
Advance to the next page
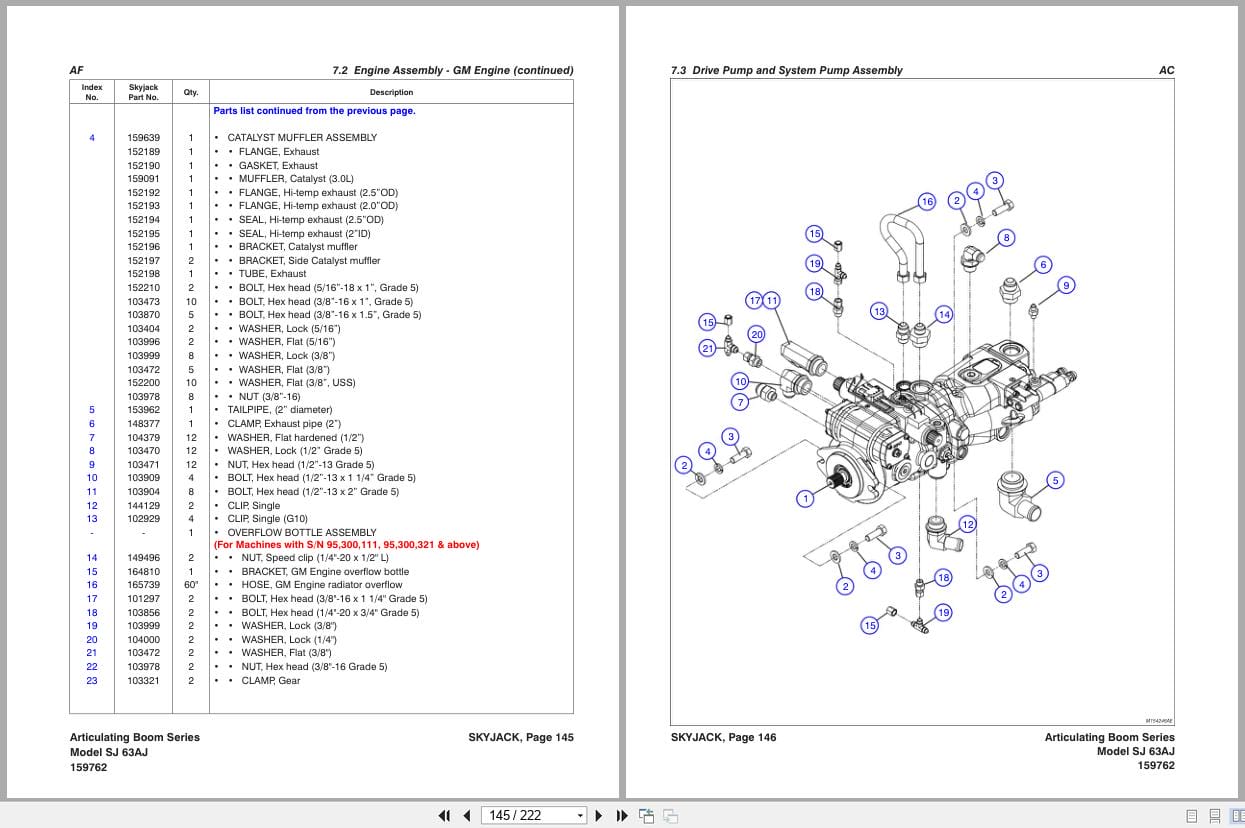pyautogui.click(x=599, y=816)
